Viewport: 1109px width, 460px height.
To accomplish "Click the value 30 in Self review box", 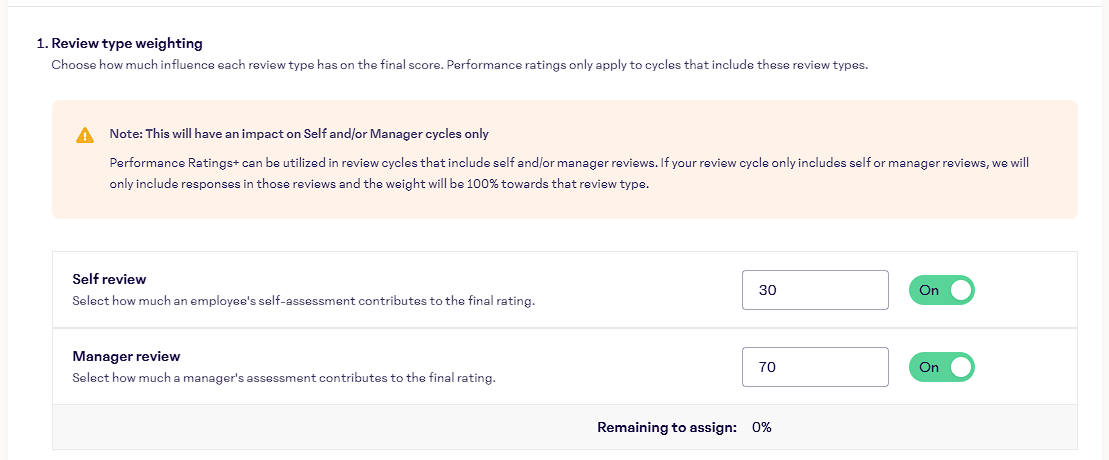I will pyautogui.click(x=768, y=290).
